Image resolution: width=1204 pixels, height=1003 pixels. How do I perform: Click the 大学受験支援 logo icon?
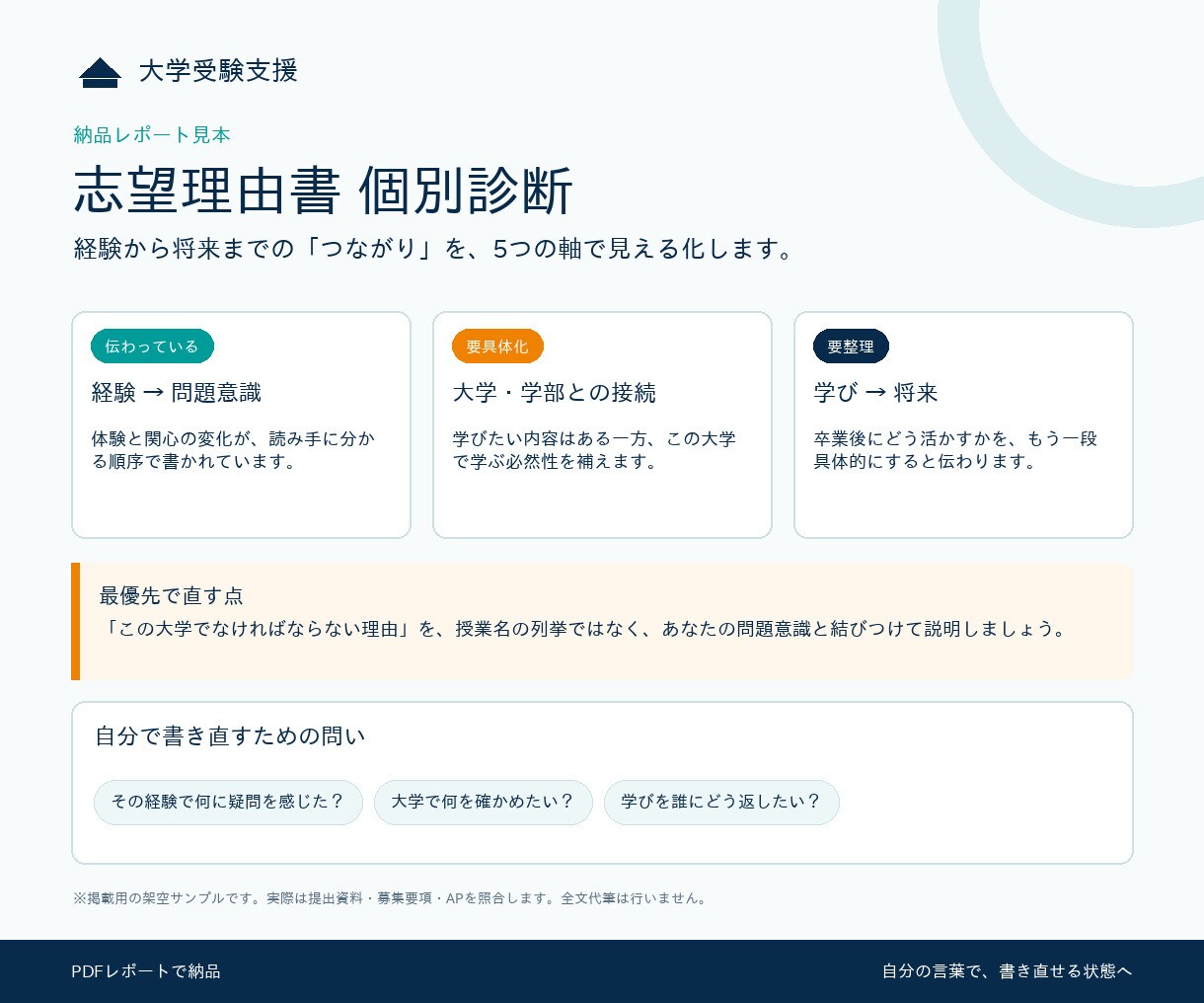pos(100,73)
